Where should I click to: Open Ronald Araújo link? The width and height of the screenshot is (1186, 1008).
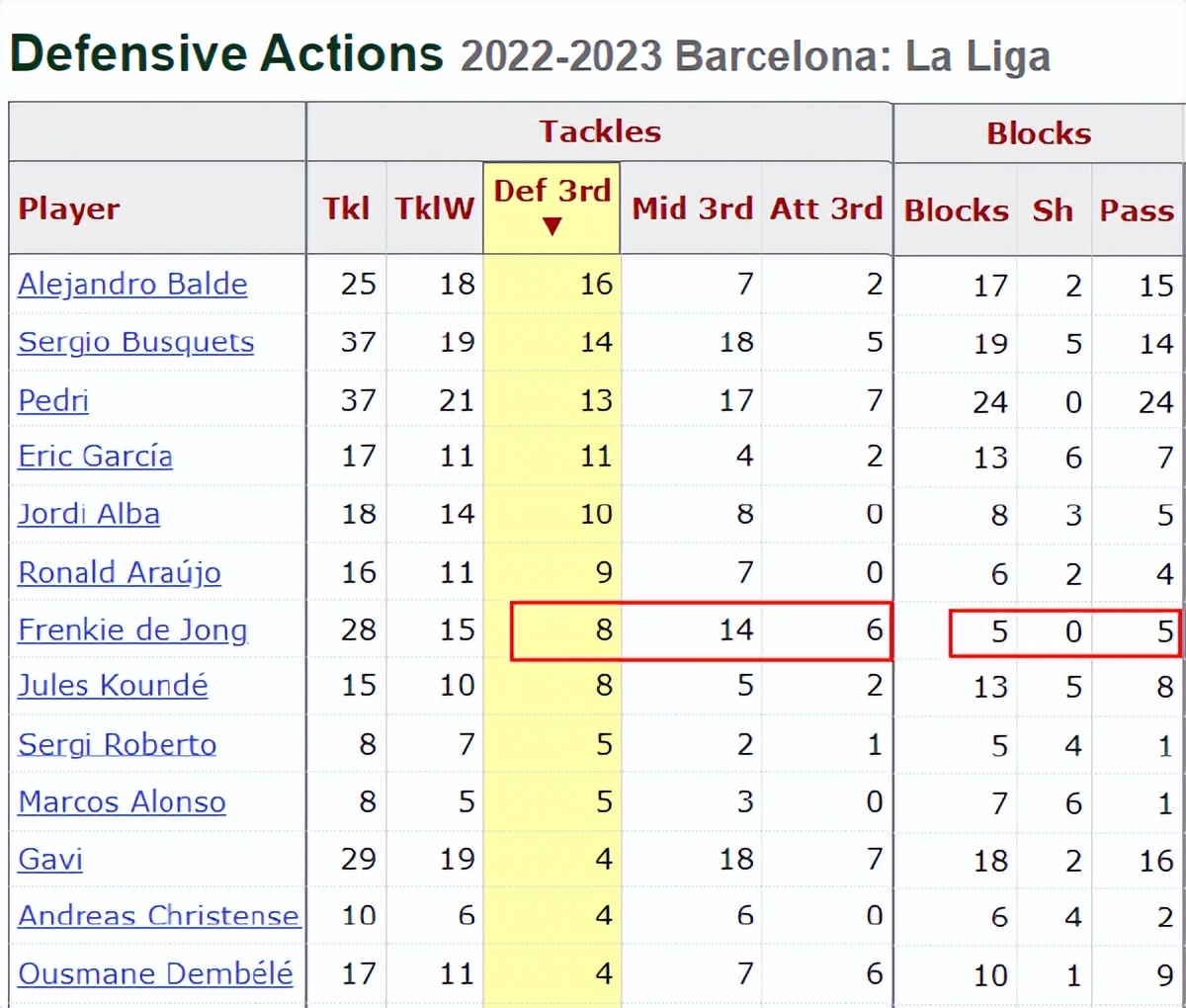click(119, 572)
